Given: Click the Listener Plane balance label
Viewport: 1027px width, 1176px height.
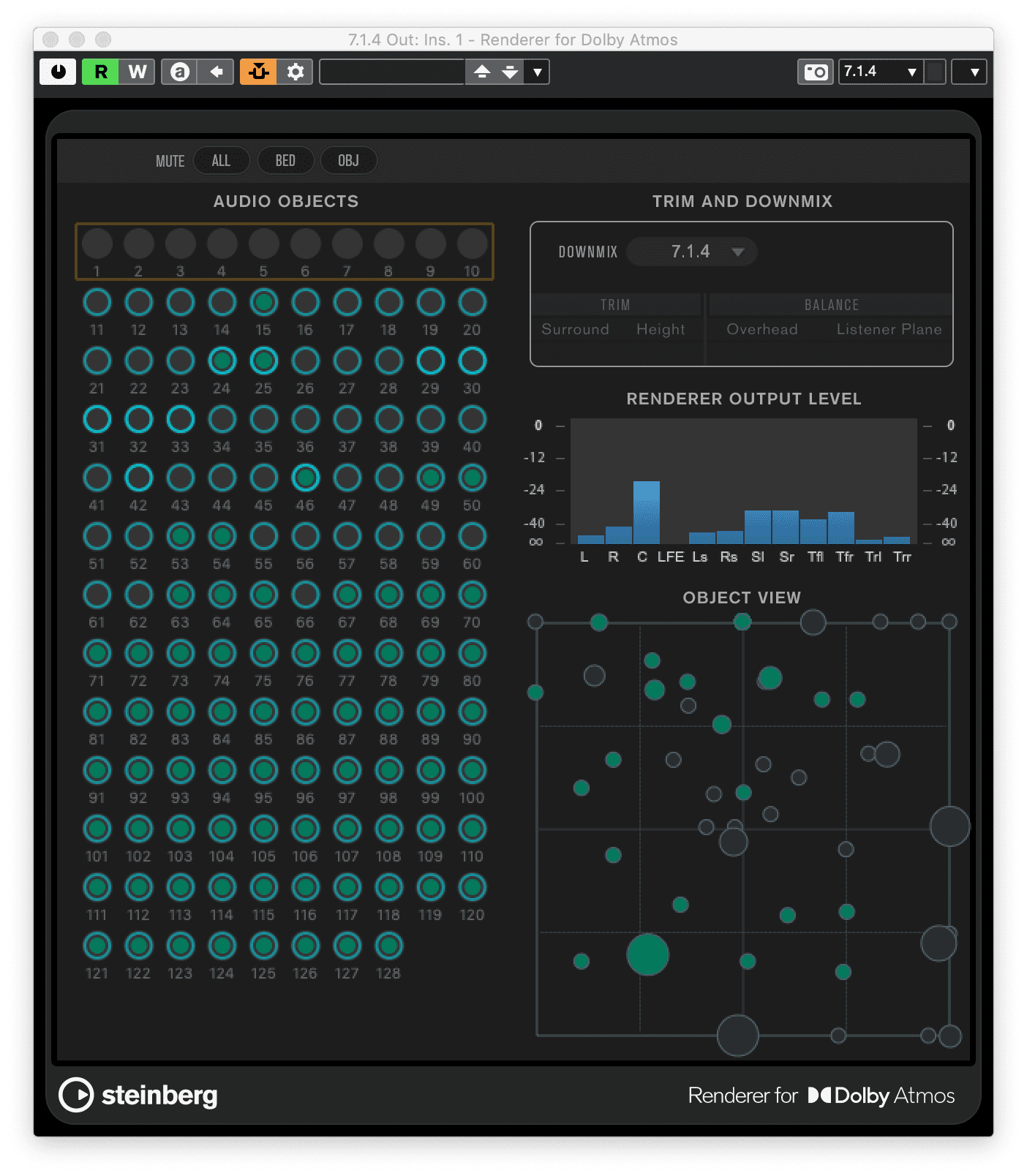Looking at the screenshot, I should (x=889, y=329).
